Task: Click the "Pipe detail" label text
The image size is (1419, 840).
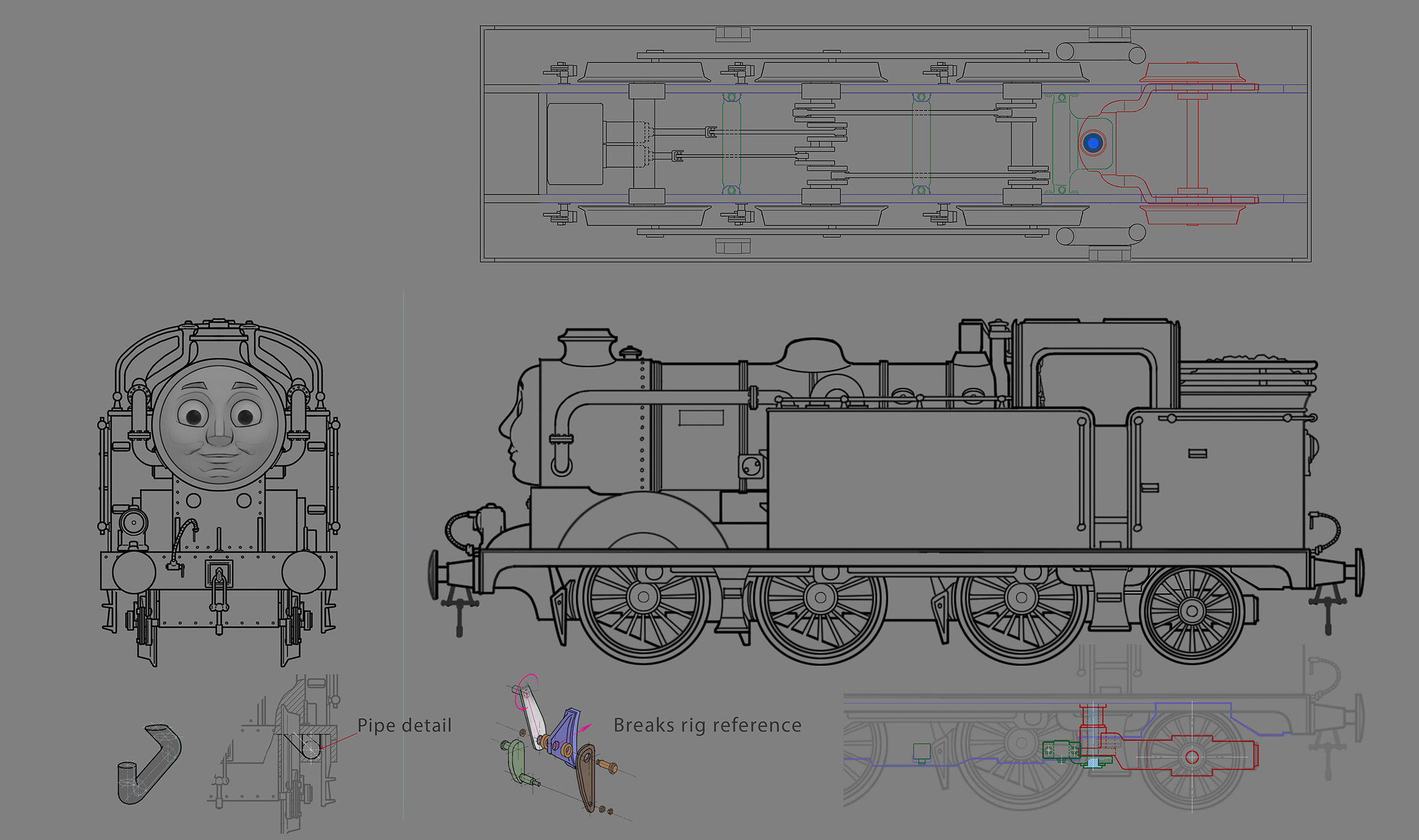Action: [x=404, y=725]
